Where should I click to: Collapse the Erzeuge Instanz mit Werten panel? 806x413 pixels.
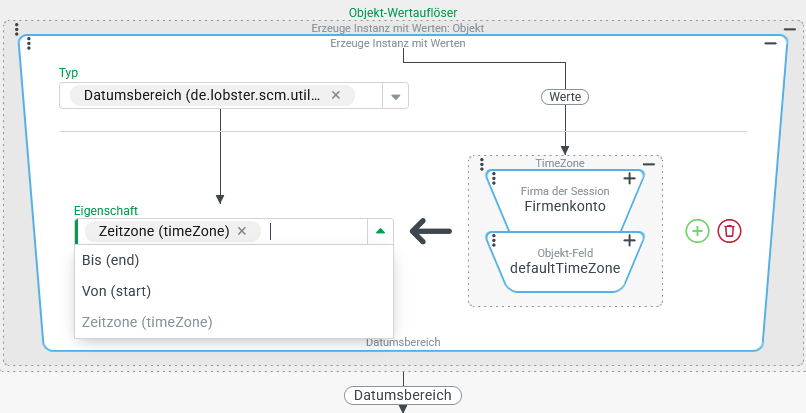pyautogui.click(x=770, y=43)
